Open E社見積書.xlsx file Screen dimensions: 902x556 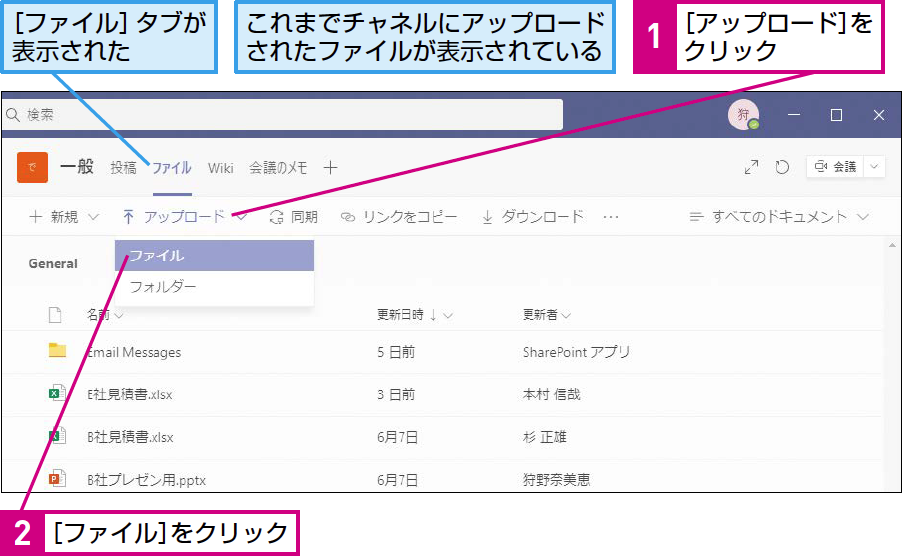click(x=129, y=394)
